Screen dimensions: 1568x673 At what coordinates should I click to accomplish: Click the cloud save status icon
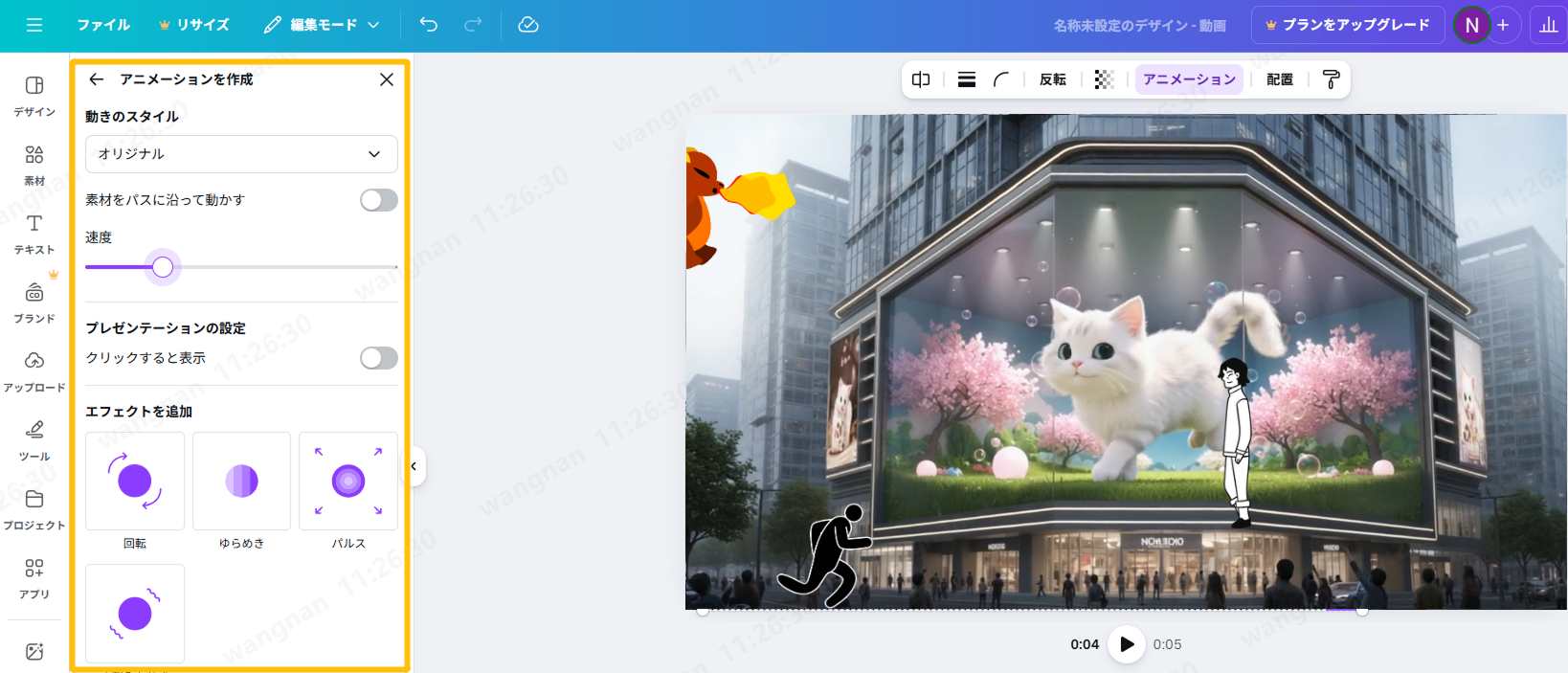(528, 25)
